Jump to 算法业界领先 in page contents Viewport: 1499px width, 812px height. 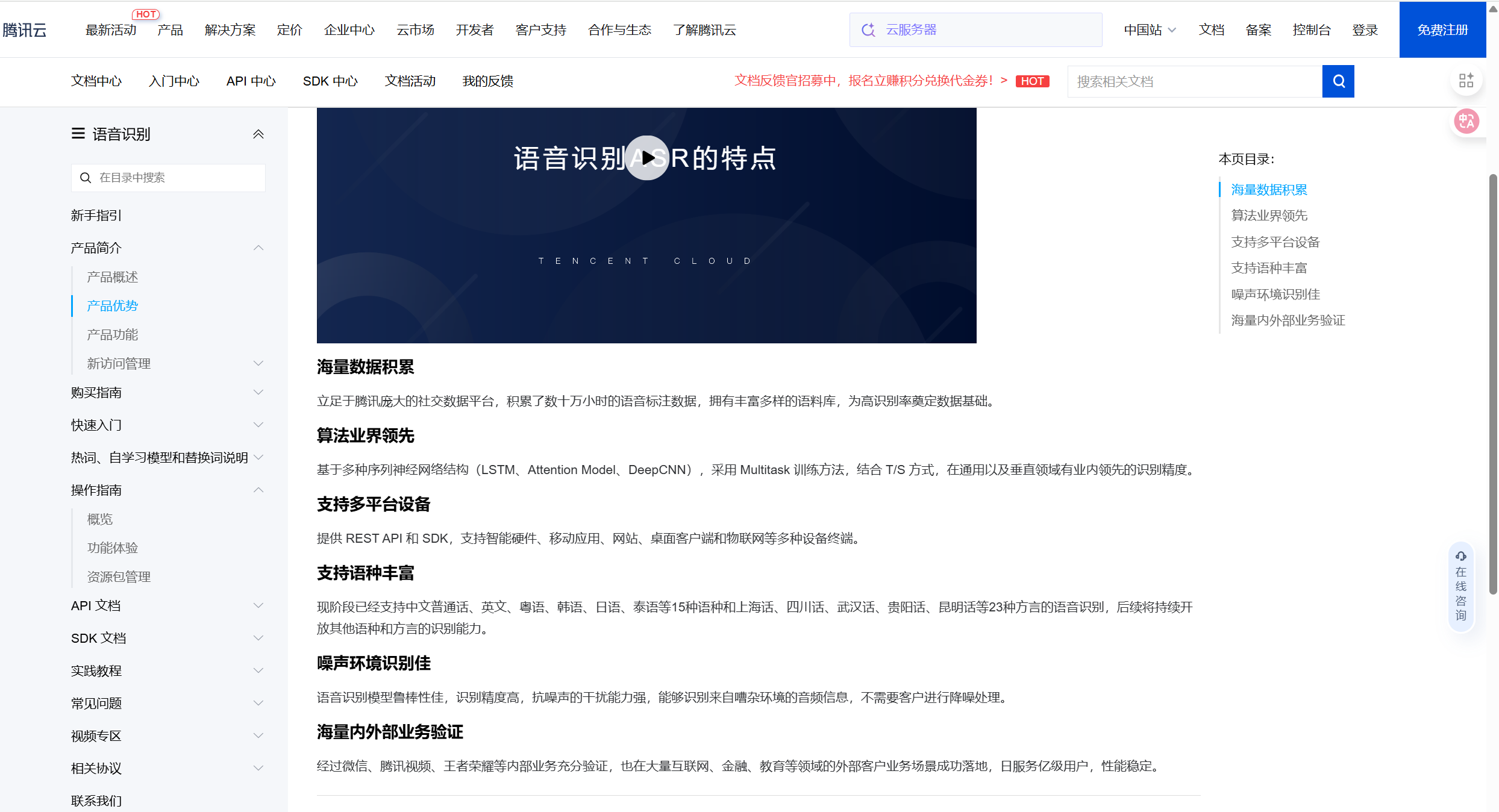[x=1269, y=216]
